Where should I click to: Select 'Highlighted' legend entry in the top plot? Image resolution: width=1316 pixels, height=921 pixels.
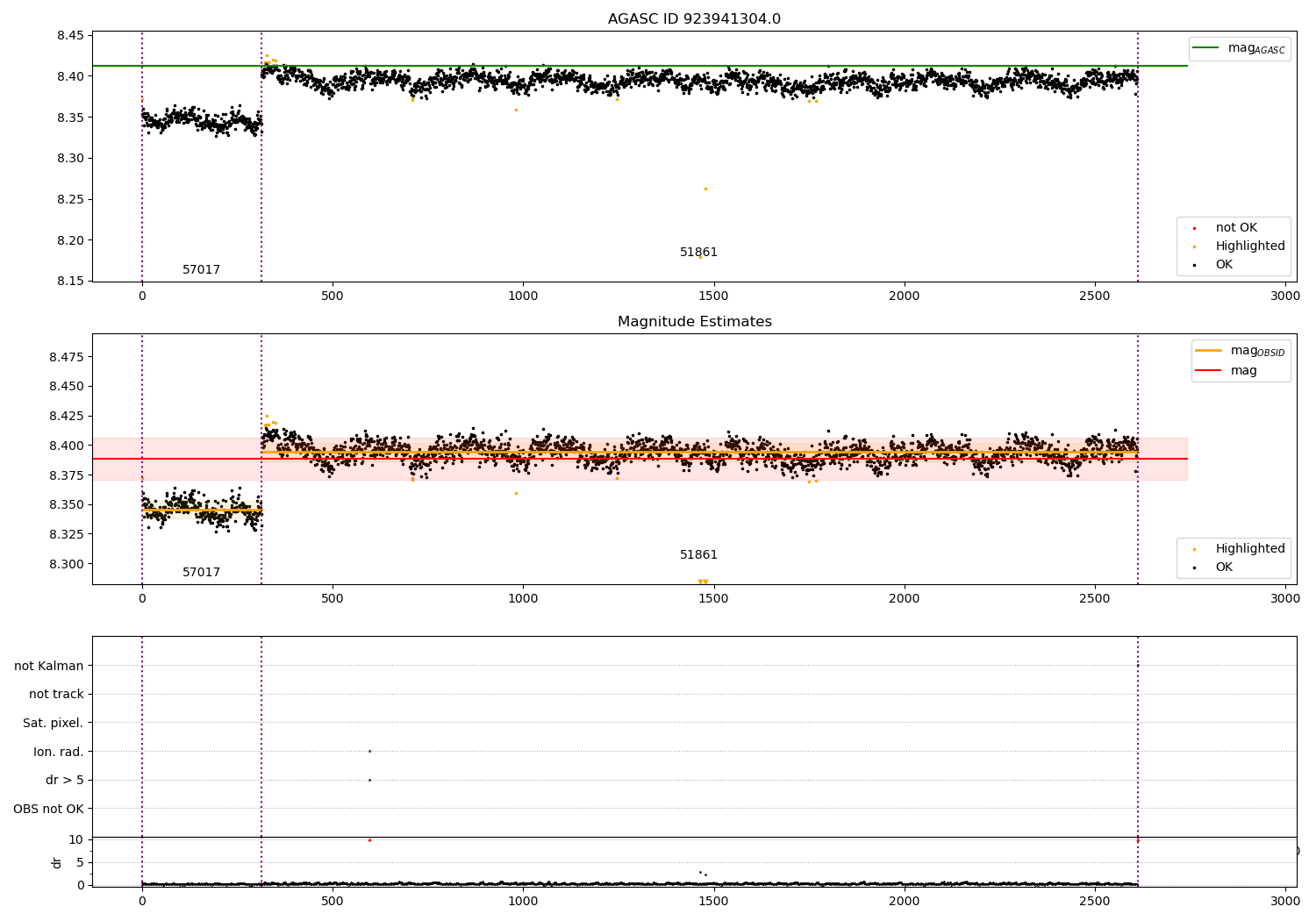[1249, 246]
